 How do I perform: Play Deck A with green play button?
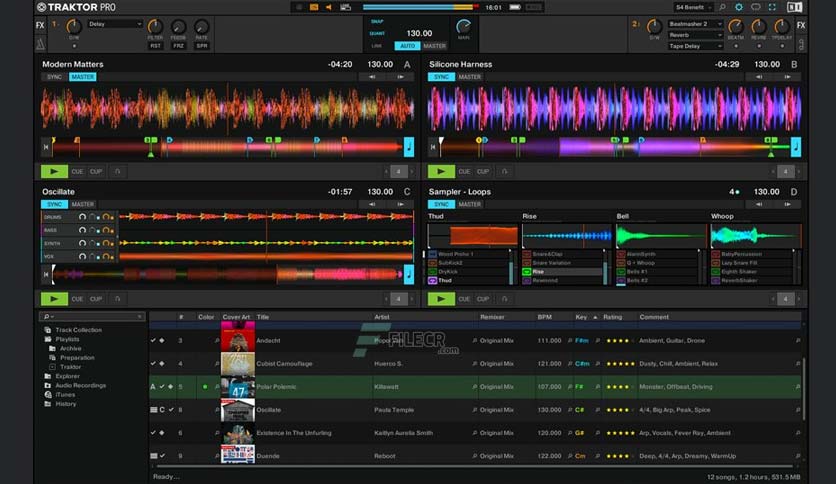pos(54,171)
